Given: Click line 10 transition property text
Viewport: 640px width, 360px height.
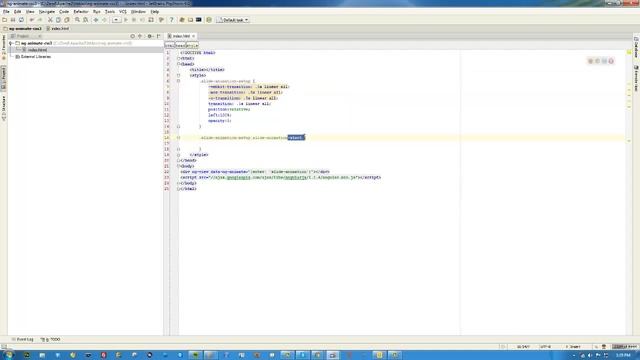Looking at the screenshot, I should coord(240,104).
